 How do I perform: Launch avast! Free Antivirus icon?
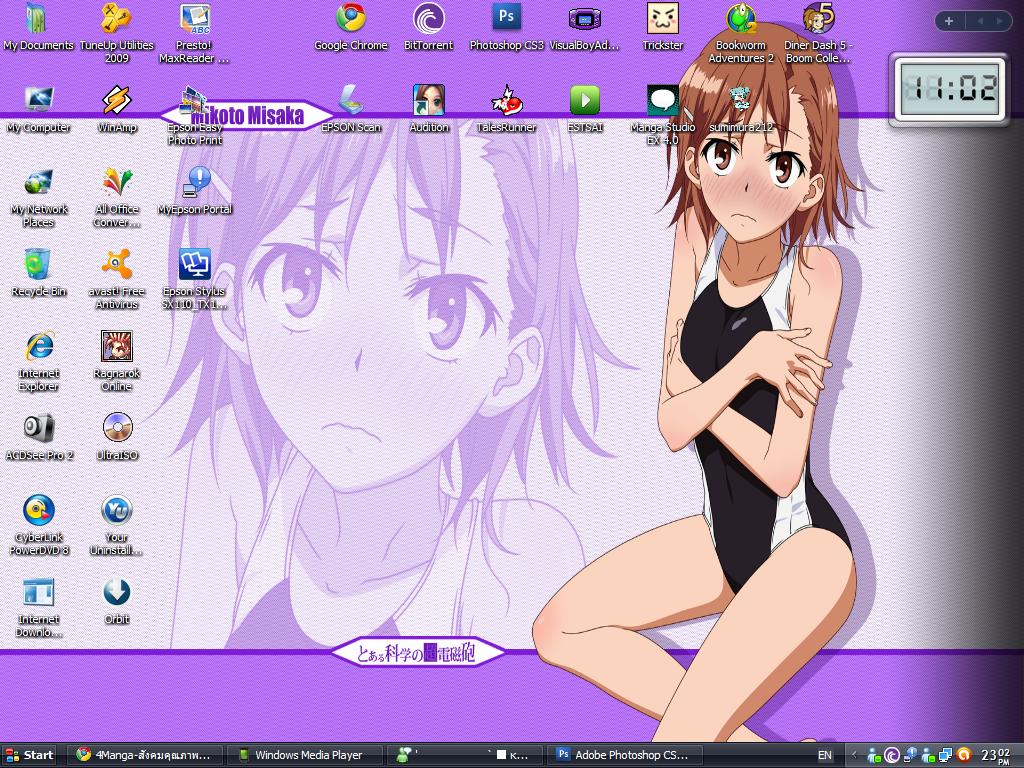pyautogui.click(x=117, y=280)
